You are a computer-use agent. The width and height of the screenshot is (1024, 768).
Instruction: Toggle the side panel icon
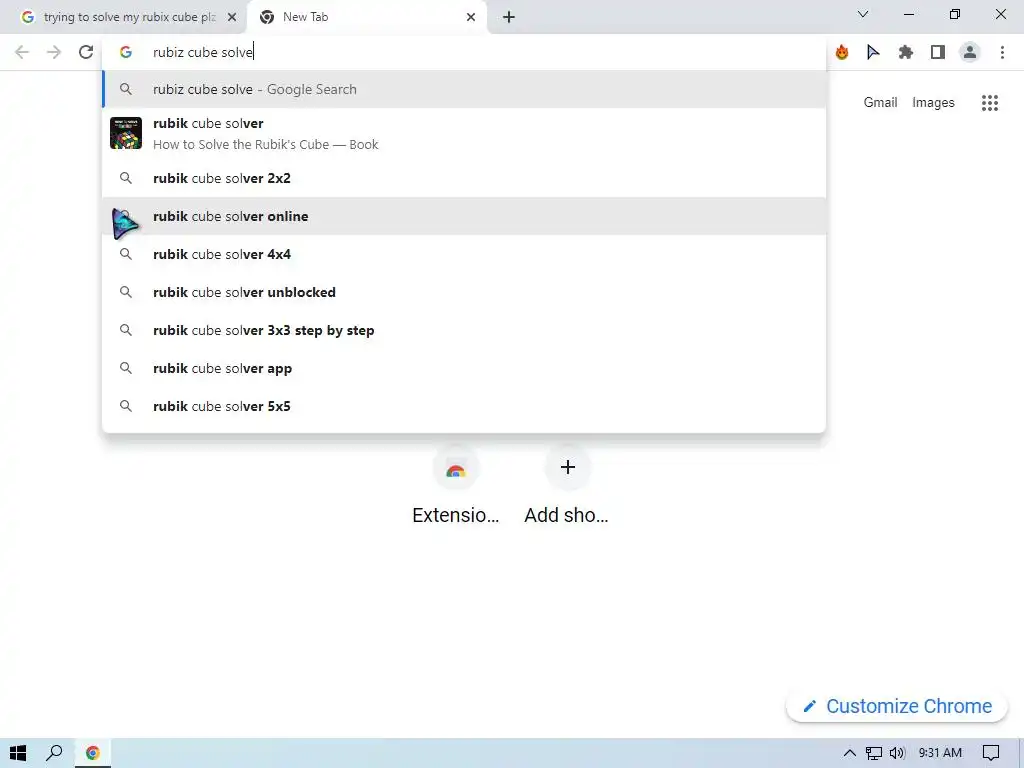[938, 52]
